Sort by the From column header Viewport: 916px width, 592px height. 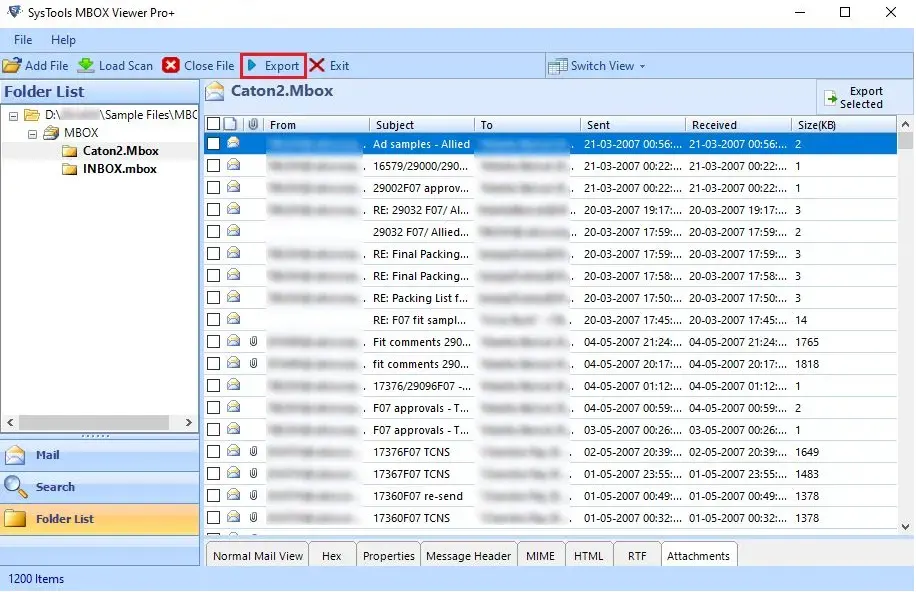(x=317, y=124)
